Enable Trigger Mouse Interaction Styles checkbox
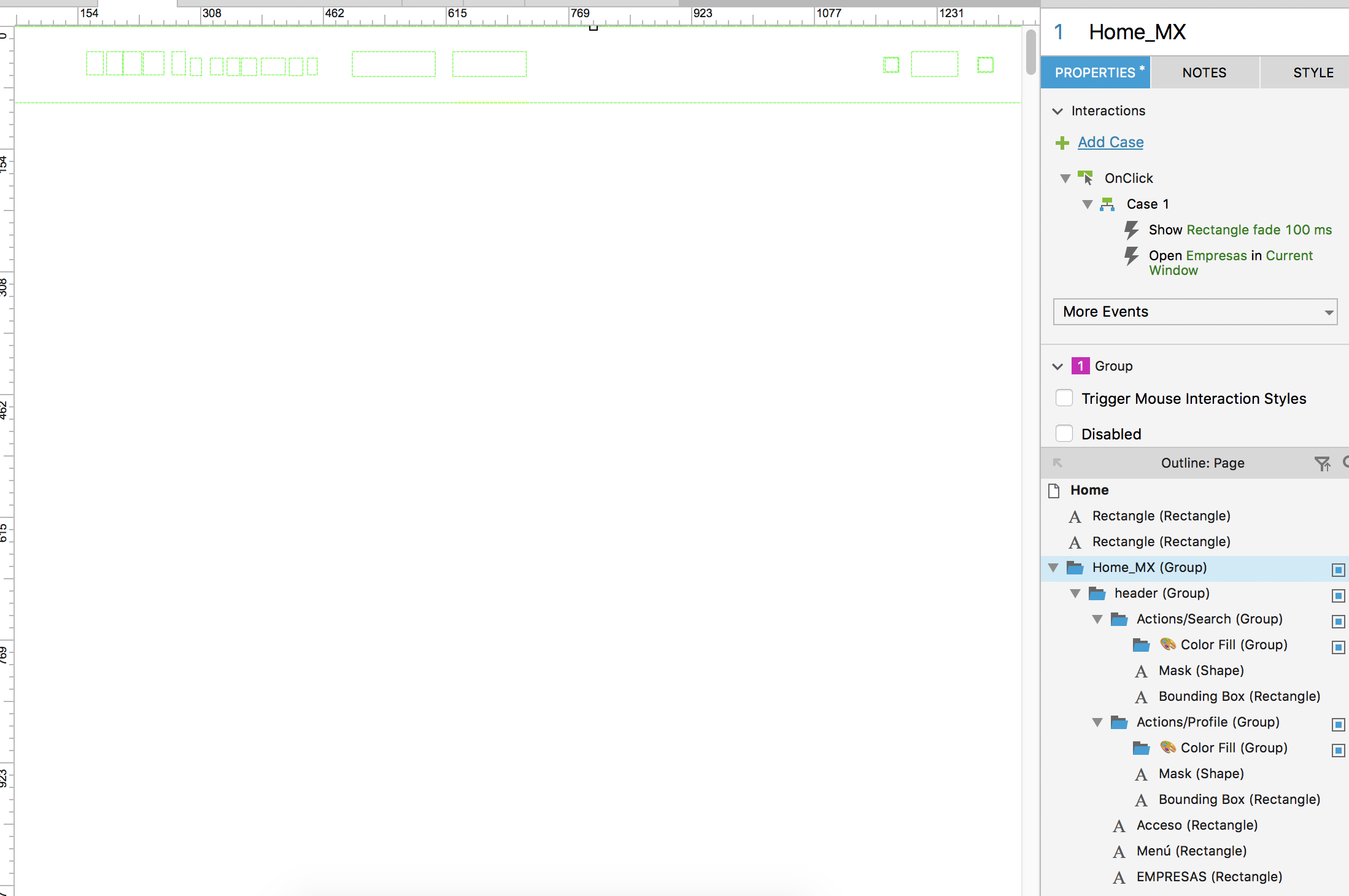 (1064, 398)
